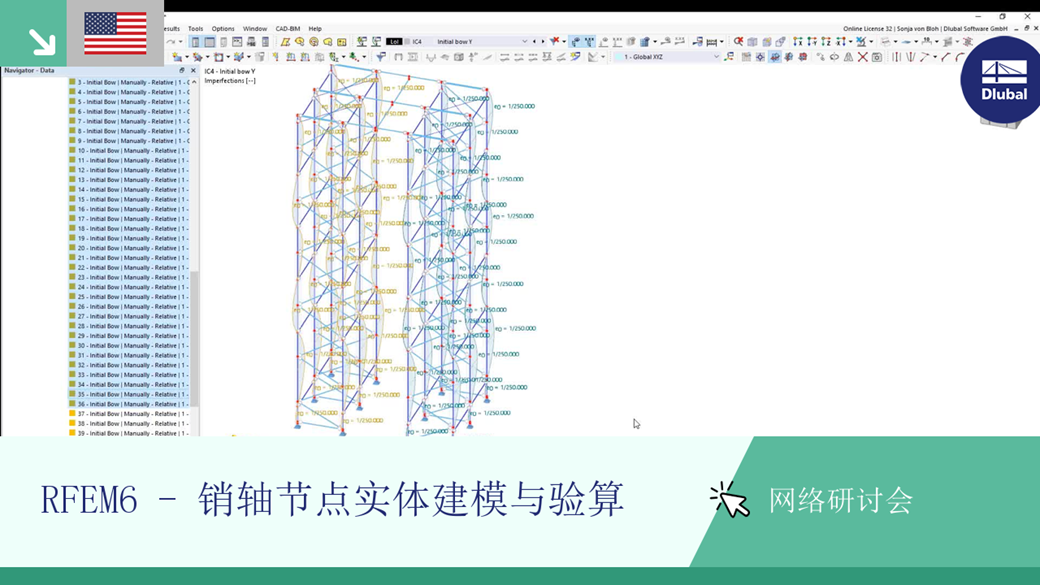Select row '5 - Initial Bow | Manually - Relative'
Viewport: 1040px width, 585px height.
click(133, 101)
